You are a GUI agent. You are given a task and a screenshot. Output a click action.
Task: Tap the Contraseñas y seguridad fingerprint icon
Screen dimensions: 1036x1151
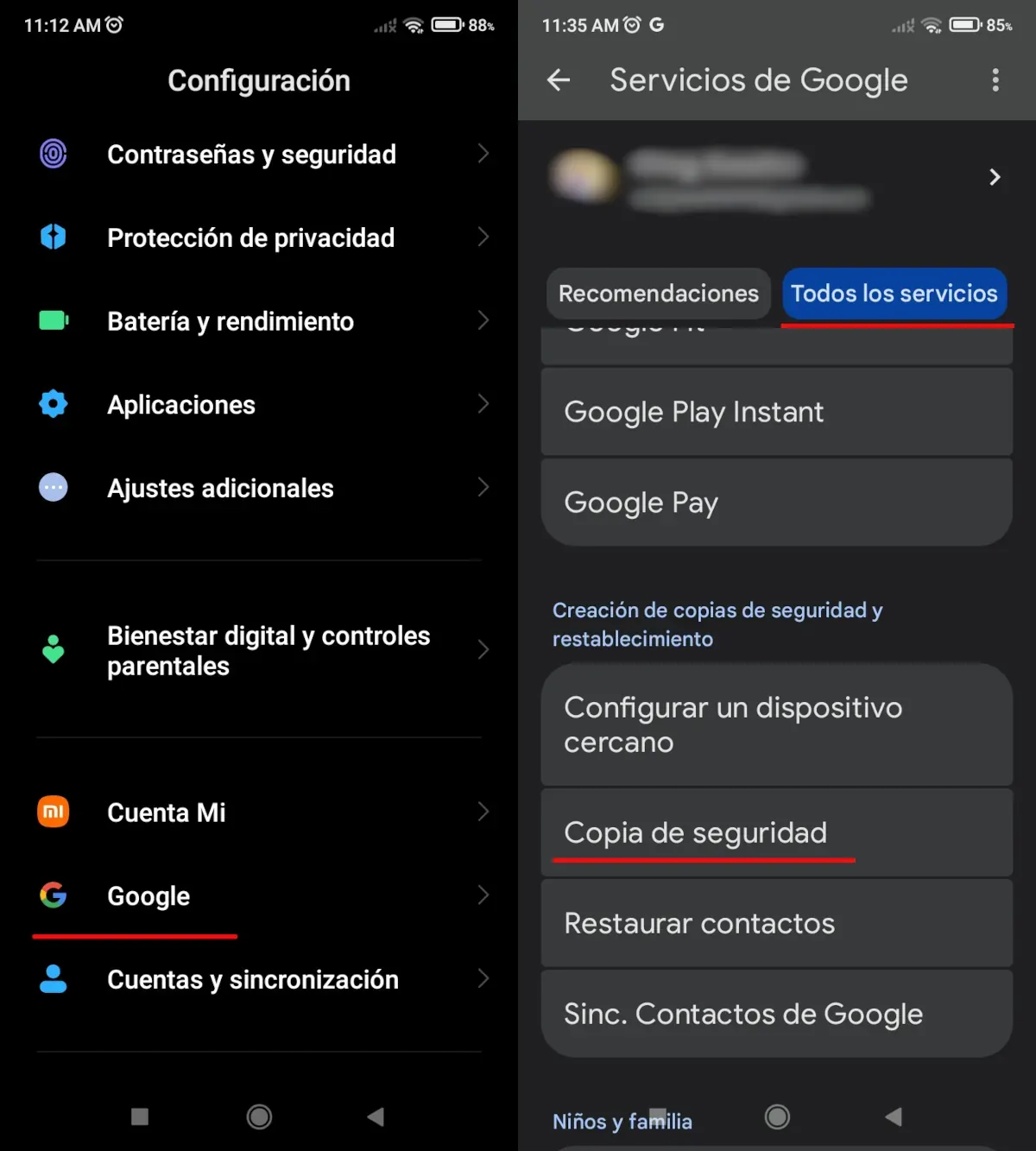[54, 155]
